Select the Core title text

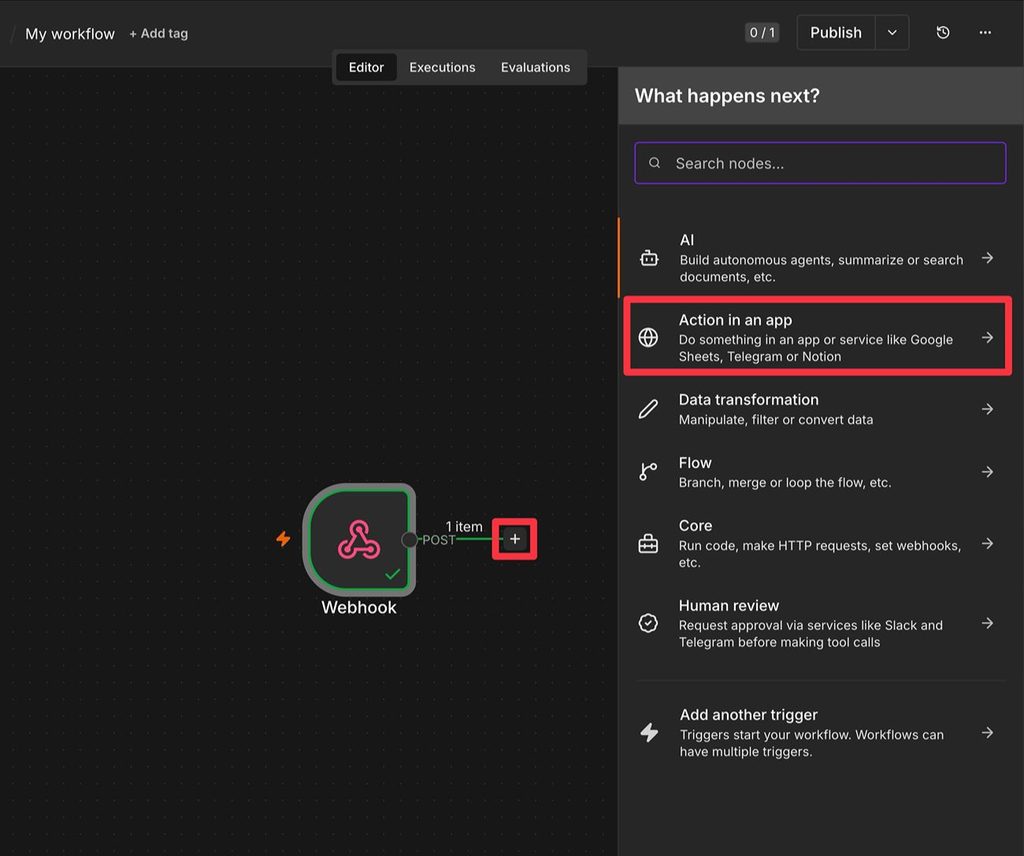click(696, 526)
